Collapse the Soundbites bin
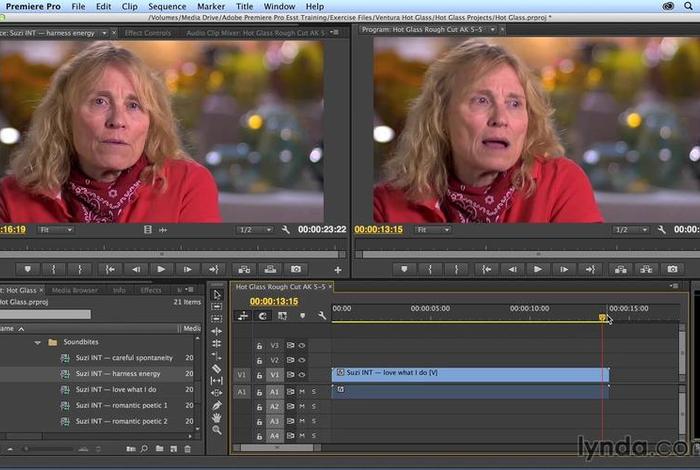 click(x=38, y=342)
